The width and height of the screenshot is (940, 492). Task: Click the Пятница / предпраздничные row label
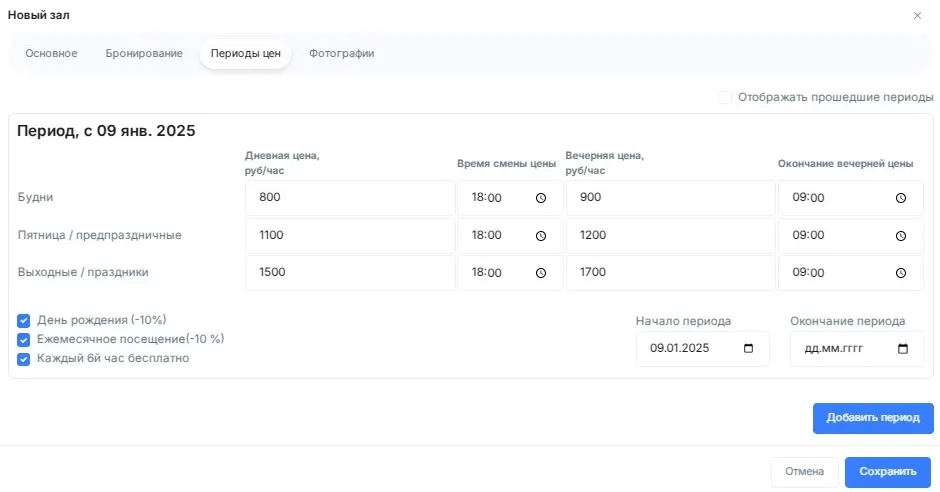pos(100,235)
